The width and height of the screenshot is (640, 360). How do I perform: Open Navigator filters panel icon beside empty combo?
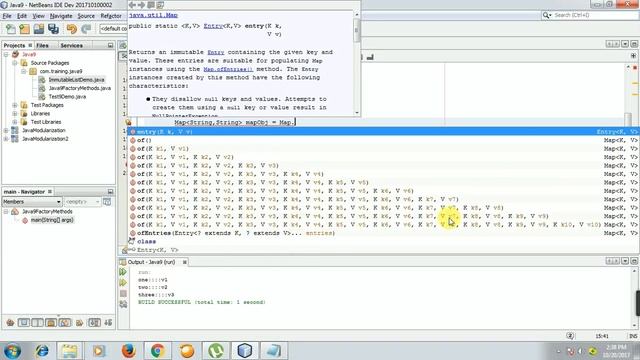click(107, 202)
